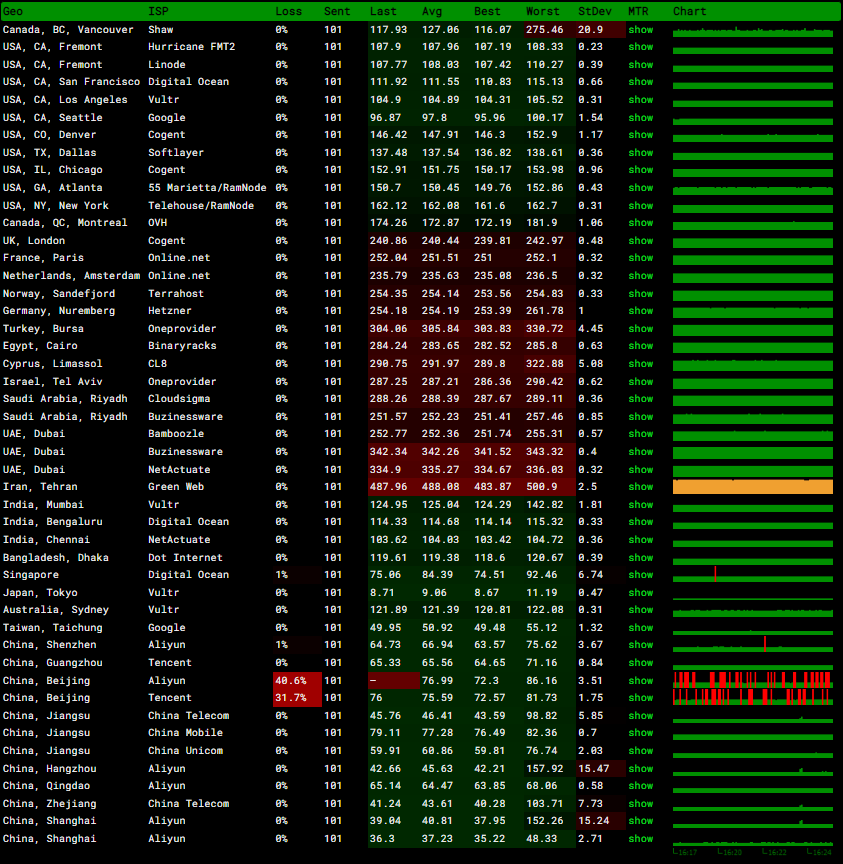This screenshot has width=843, height=864.
Task: Click the Avg column header
Action: pos(432,11)
